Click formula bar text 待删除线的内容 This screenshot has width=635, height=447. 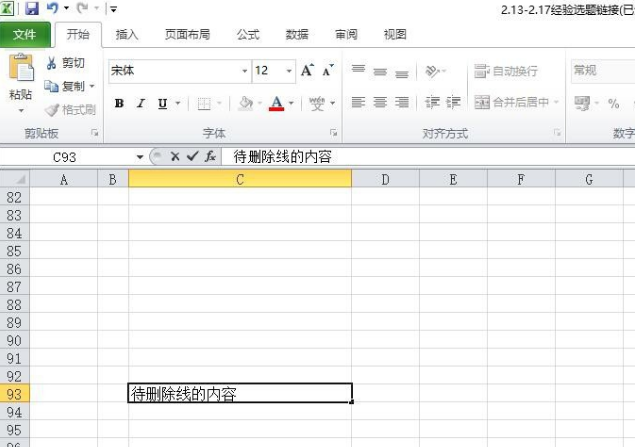click(283, 157)
